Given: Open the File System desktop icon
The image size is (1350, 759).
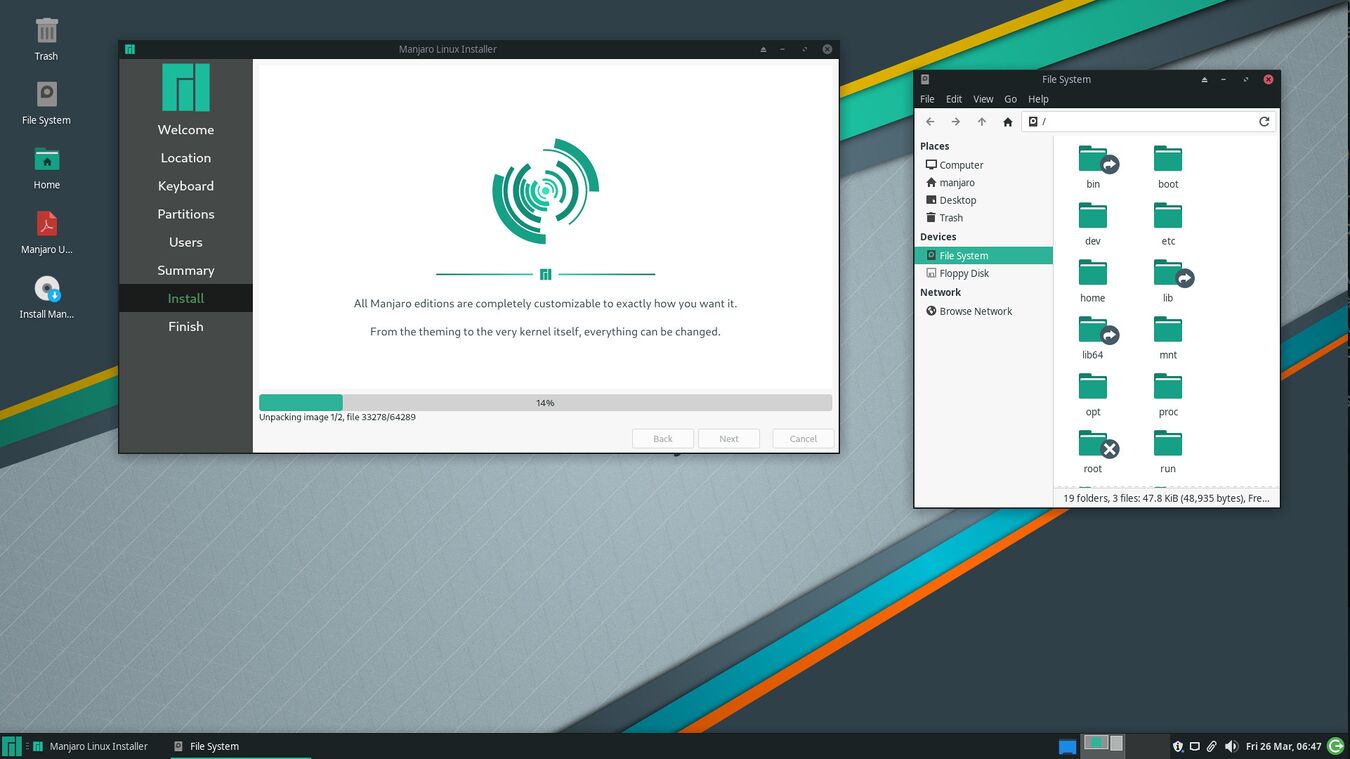Looking at the screenshot, I should coord(46,102).
